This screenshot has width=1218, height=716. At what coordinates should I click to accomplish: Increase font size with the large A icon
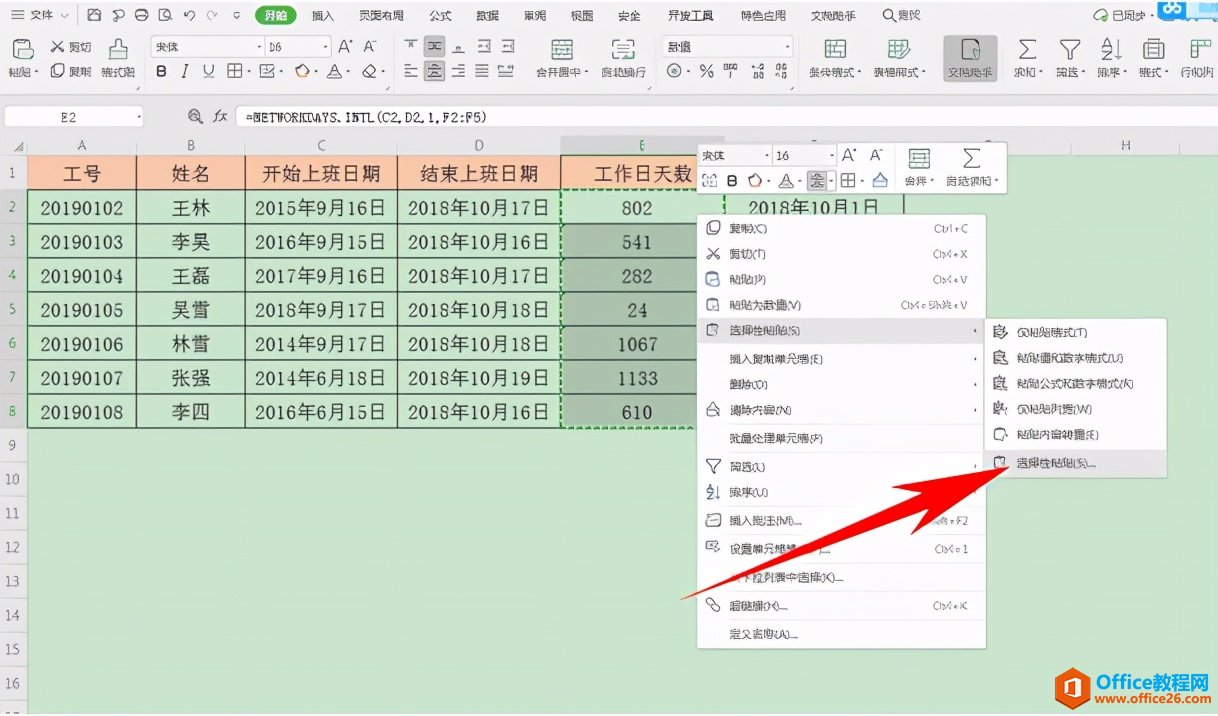click(x=345, y=47)
